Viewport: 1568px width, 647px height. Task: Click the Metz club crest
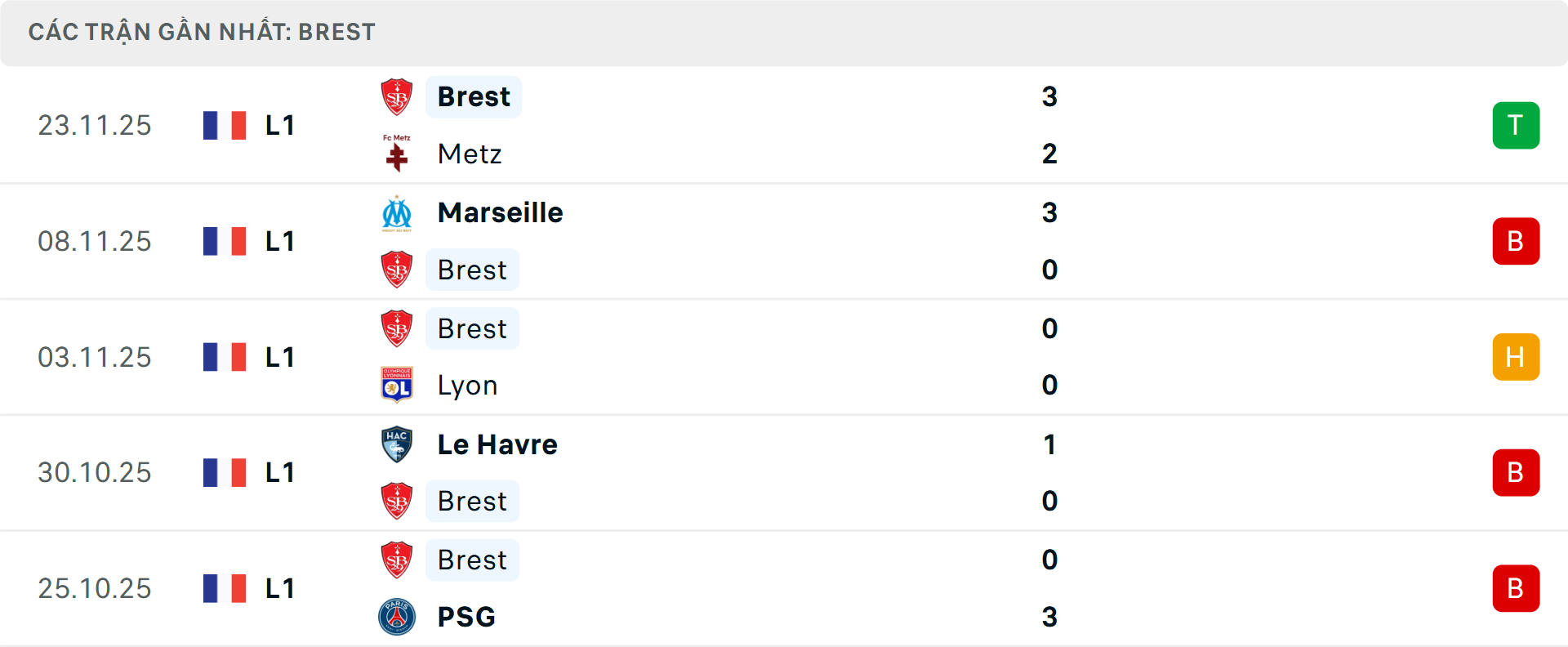click(x=397, y=154)
